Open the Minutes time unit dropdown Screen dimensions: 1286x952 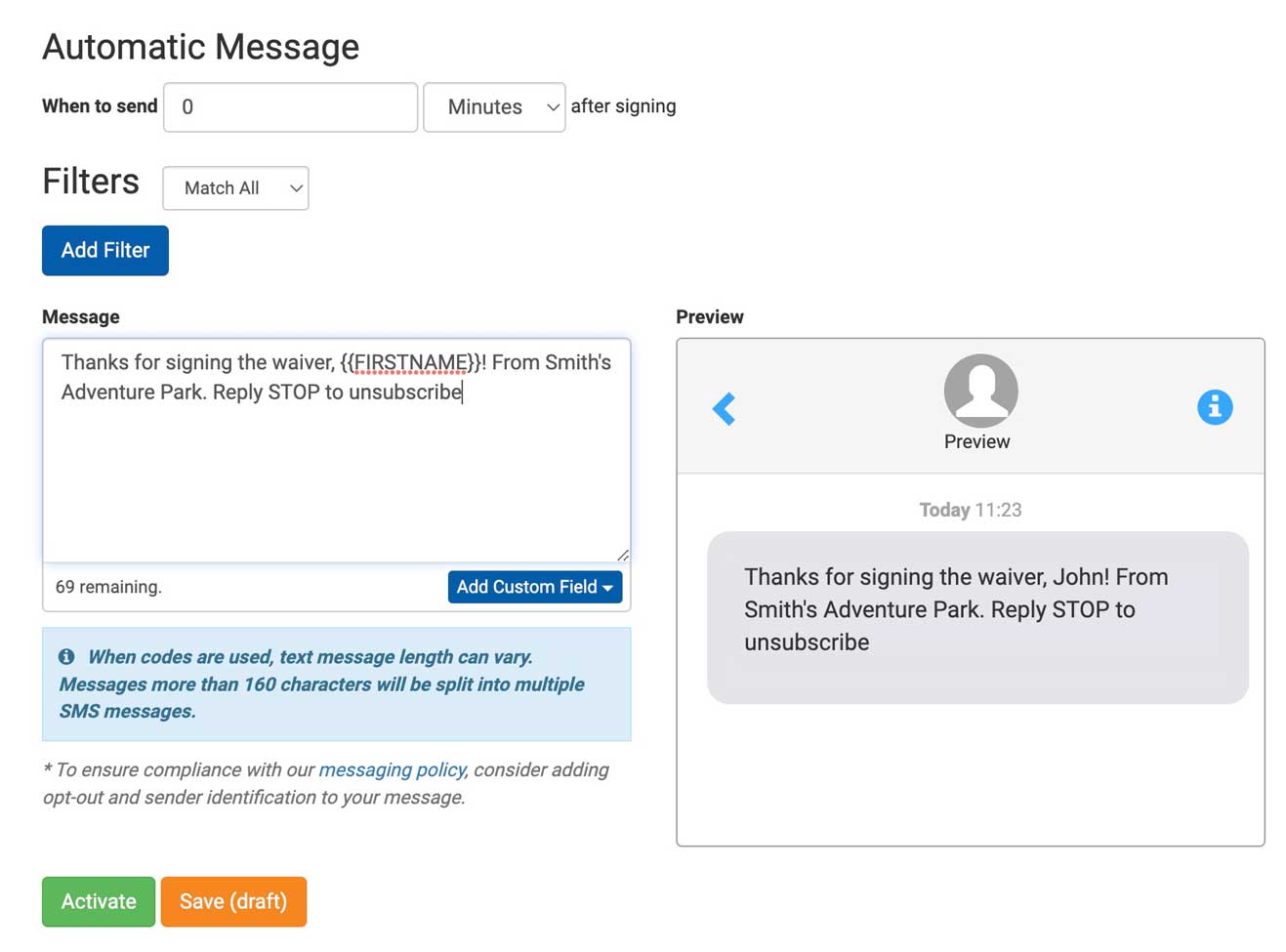click(493, 107)
